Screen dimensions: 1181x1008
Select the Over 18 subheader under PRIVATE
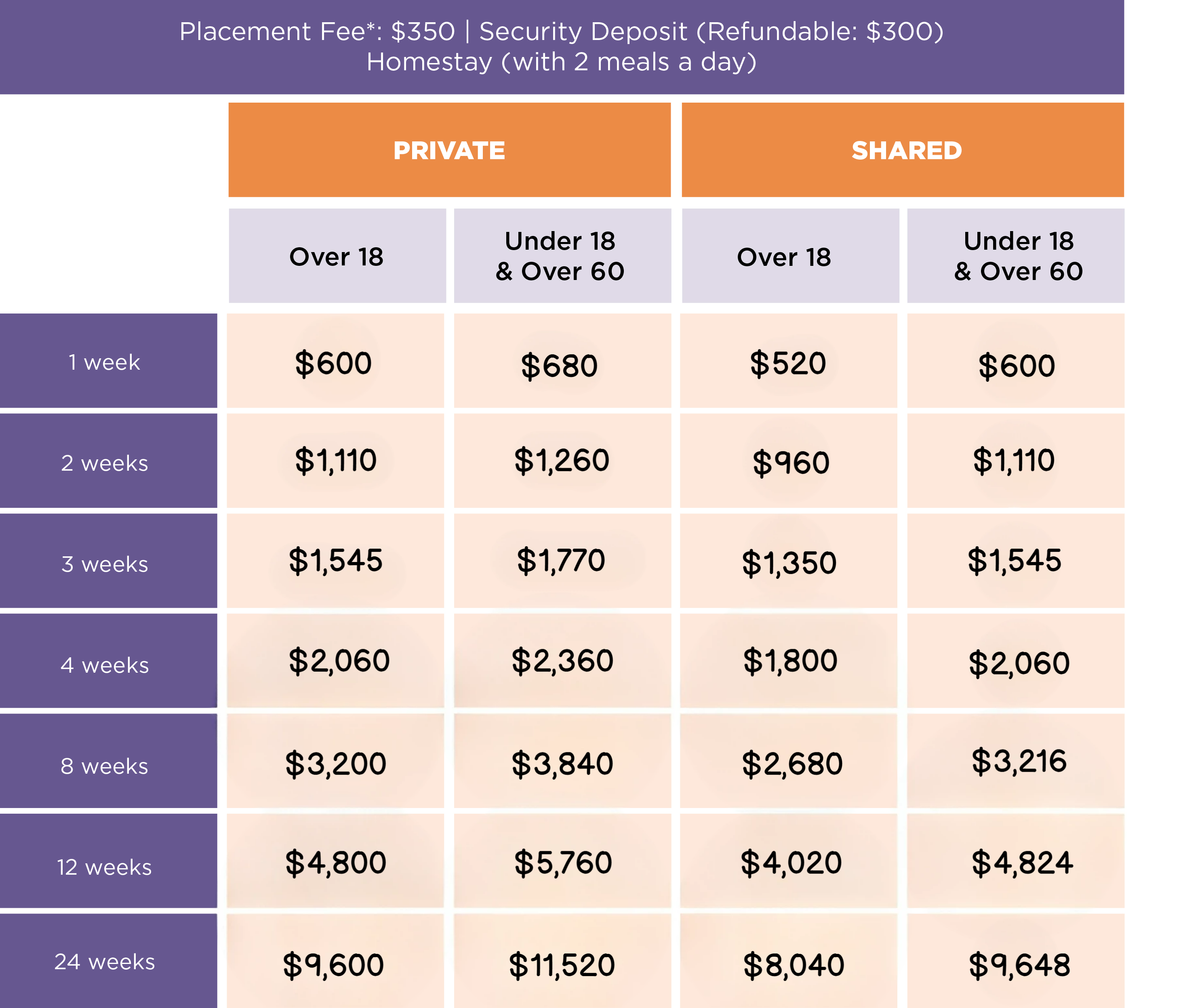[337, 257]
